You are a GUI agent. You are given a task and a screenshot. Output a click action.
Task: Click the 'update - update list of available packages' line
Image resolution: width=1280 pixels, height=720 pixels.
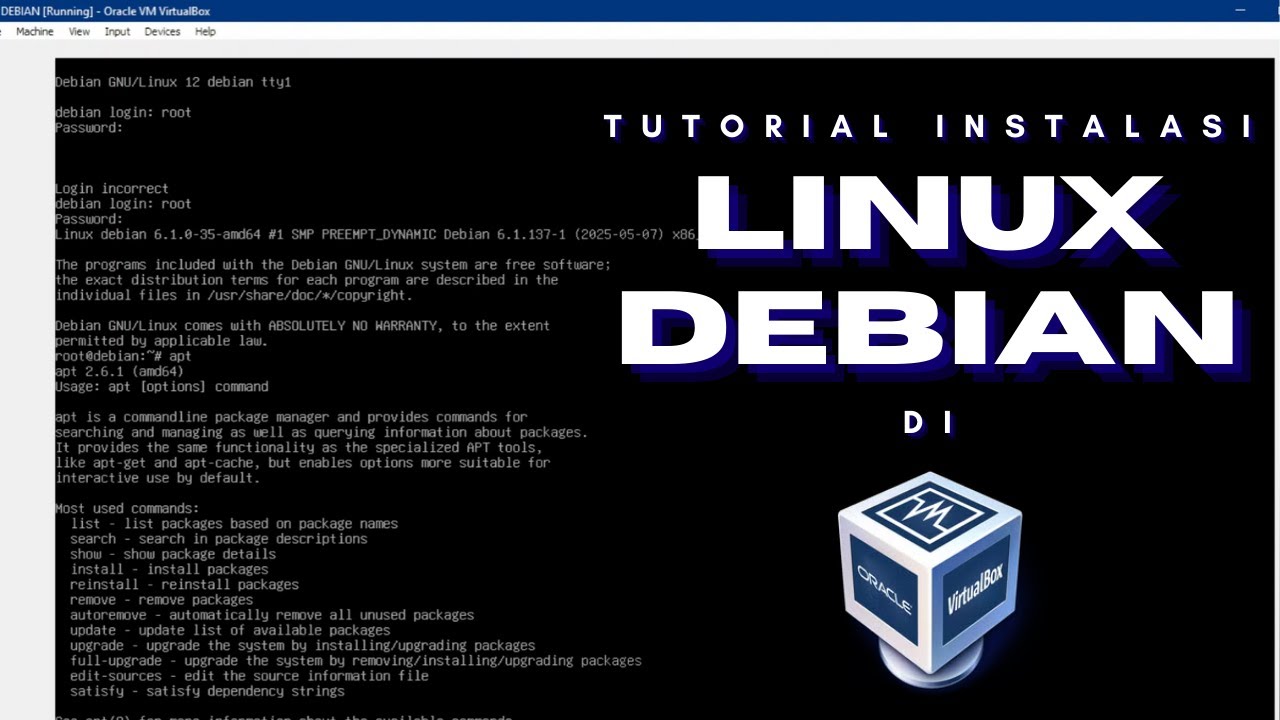230,630
